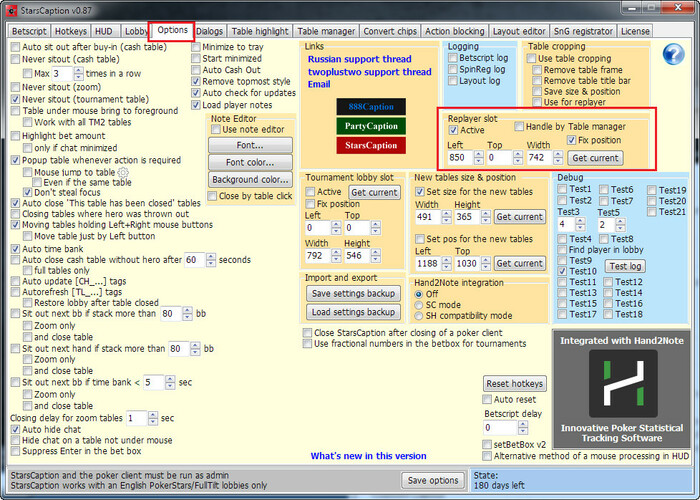Viewport: 700px width, 500px height.
Task: Click Save options button
Action: coord(433,480)
